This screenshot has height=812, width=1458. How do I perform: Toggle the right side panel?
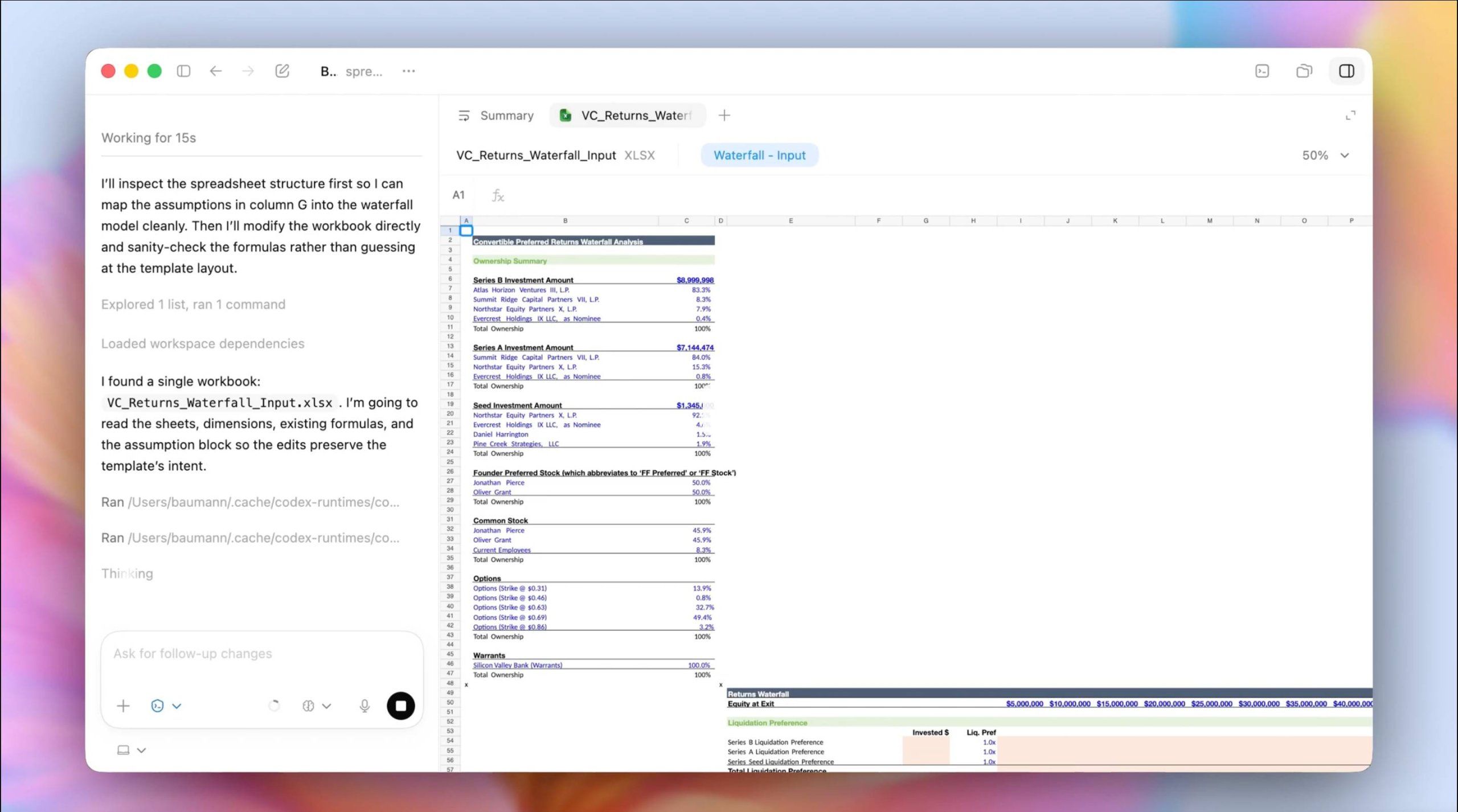click(1346, 71)
